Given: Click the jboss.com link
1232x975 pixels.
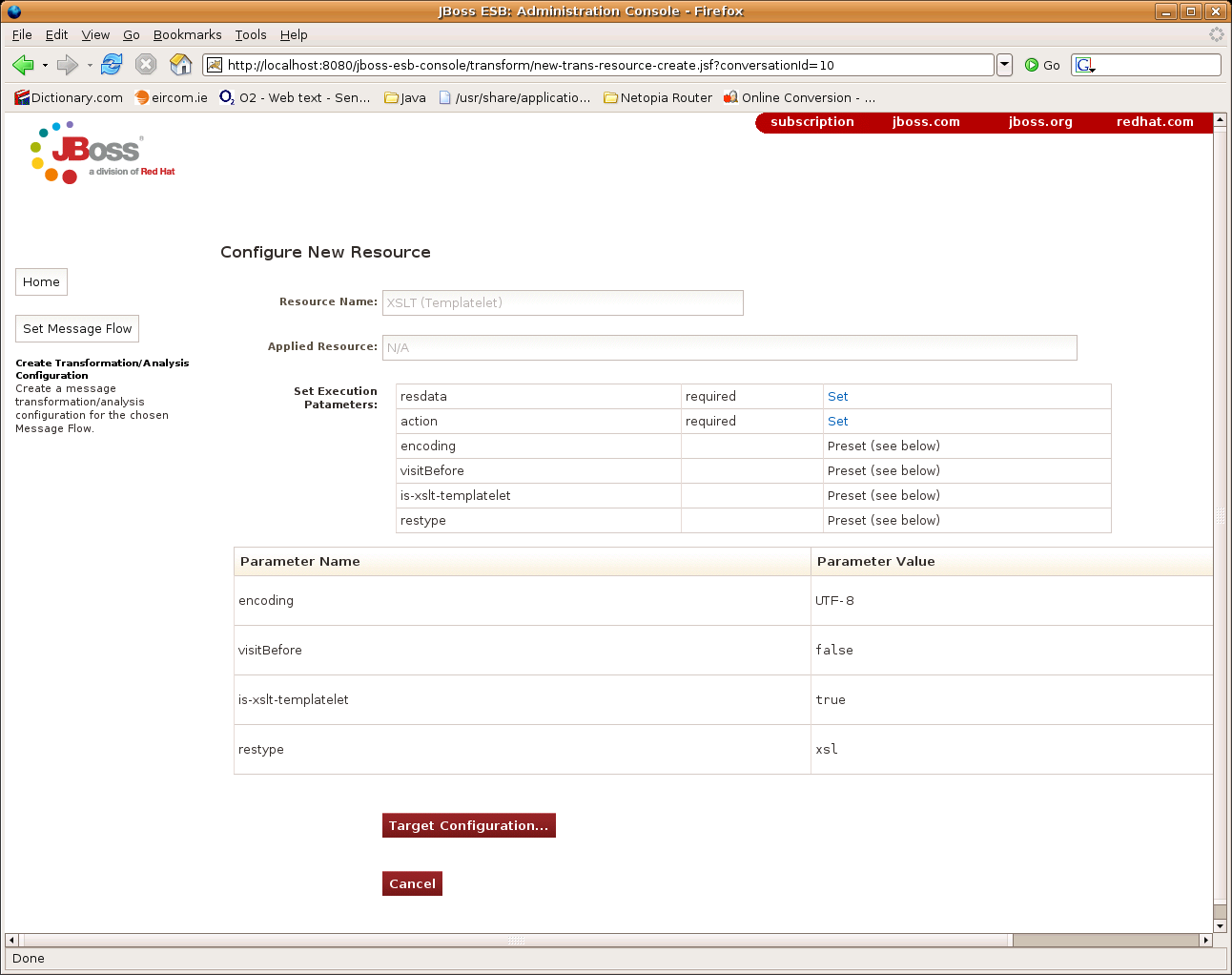Looking at the screenshot, I should [926, 122].
